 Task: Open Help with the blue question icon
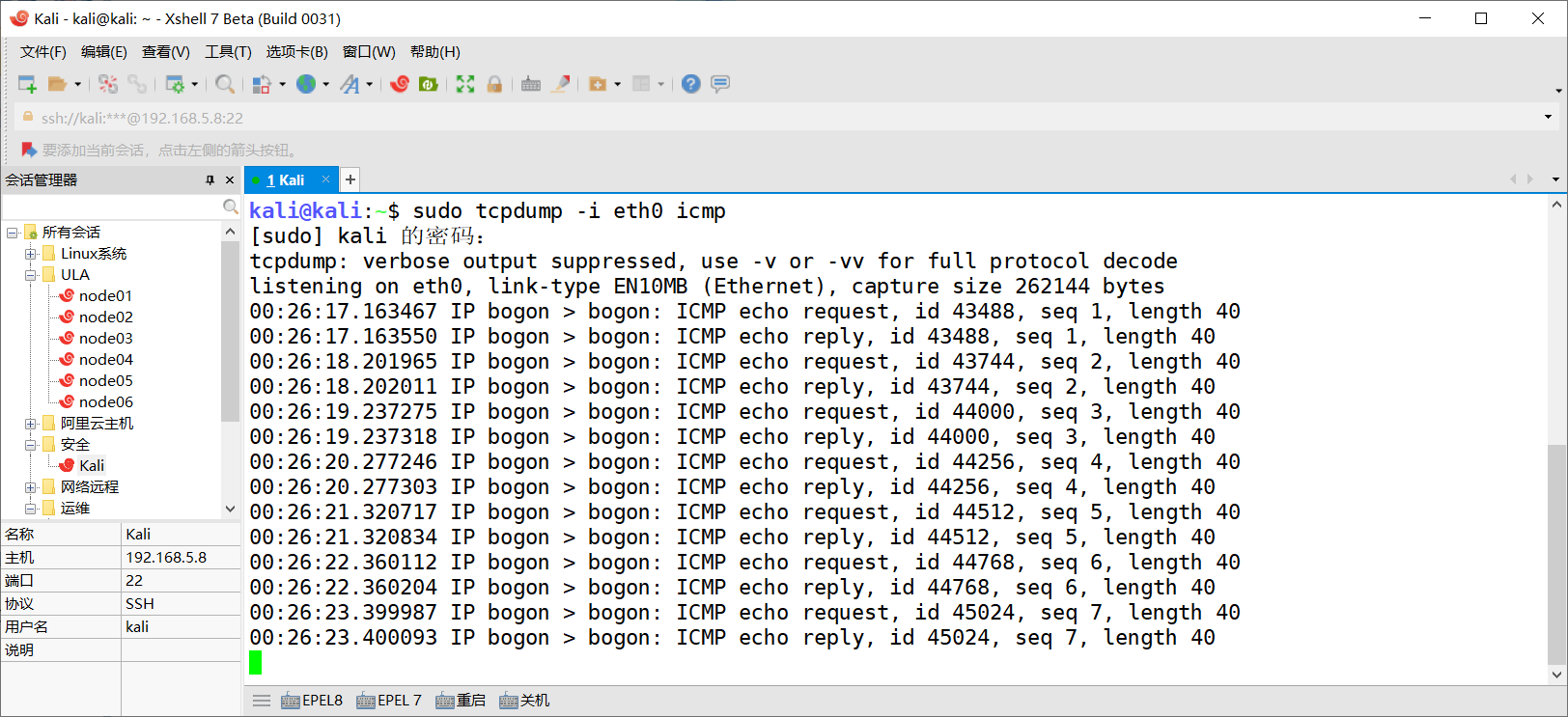point(690,84)
